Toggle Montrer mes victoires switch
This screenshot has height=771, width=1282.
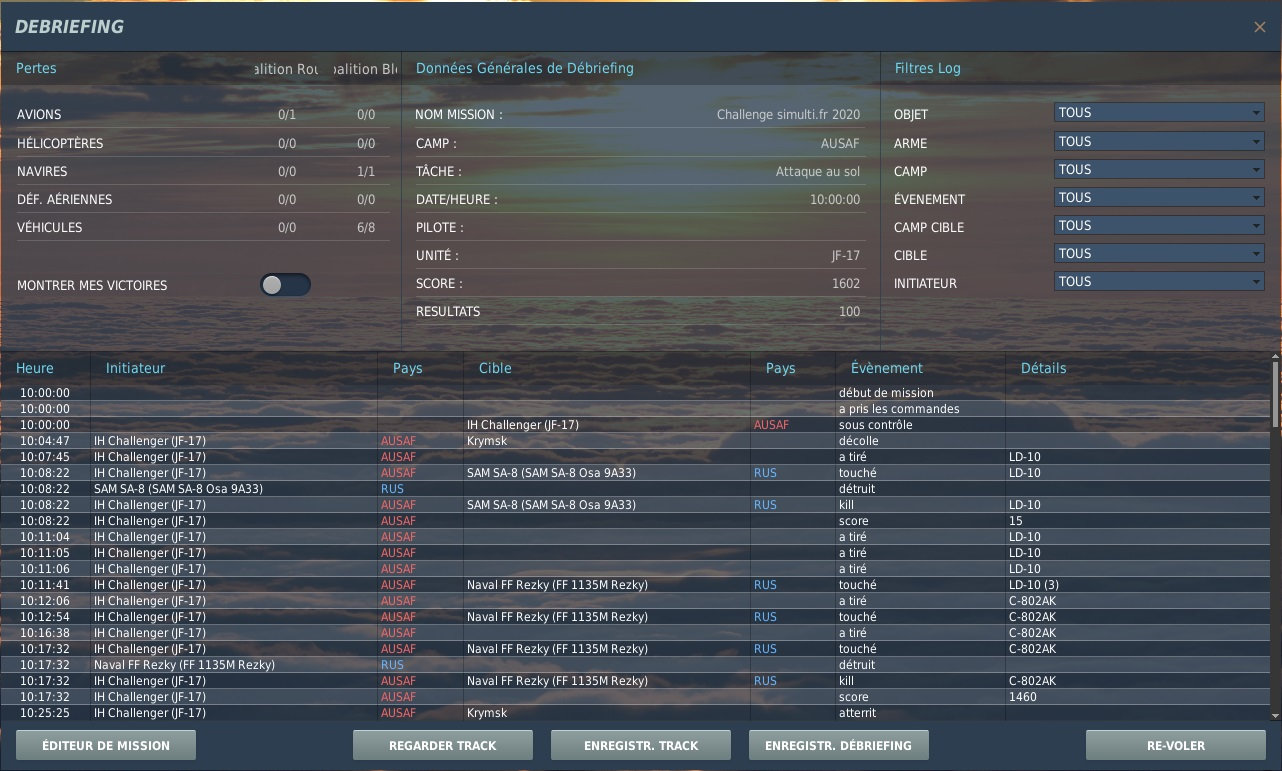click(285, 285)
